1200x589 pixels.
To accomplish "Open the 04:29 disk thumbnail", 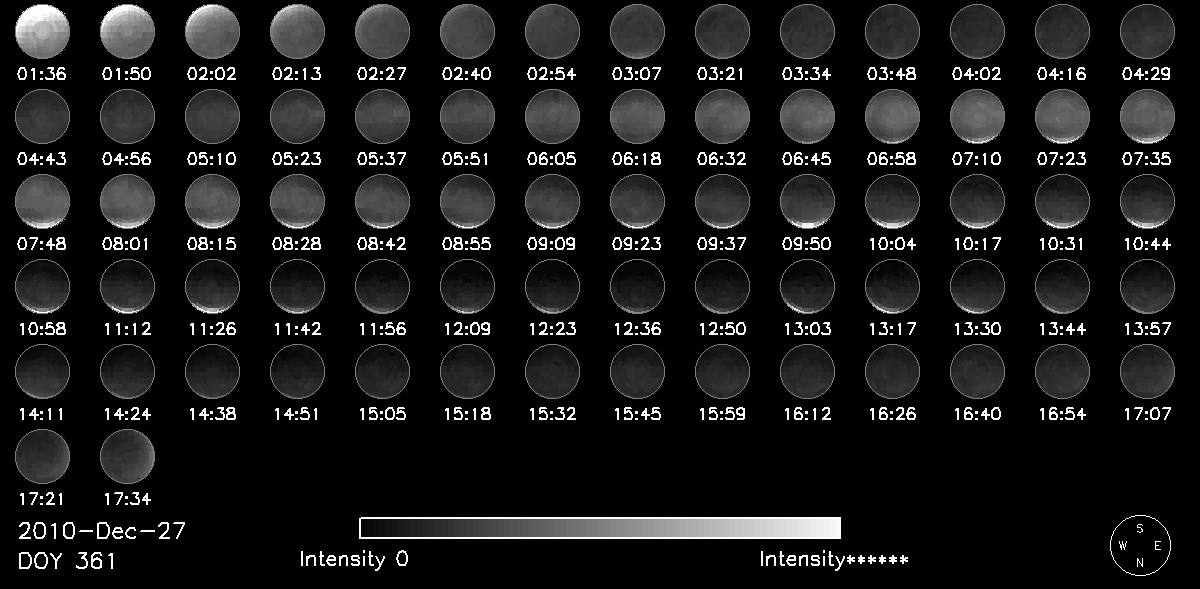I will (x=1147, y=31).
